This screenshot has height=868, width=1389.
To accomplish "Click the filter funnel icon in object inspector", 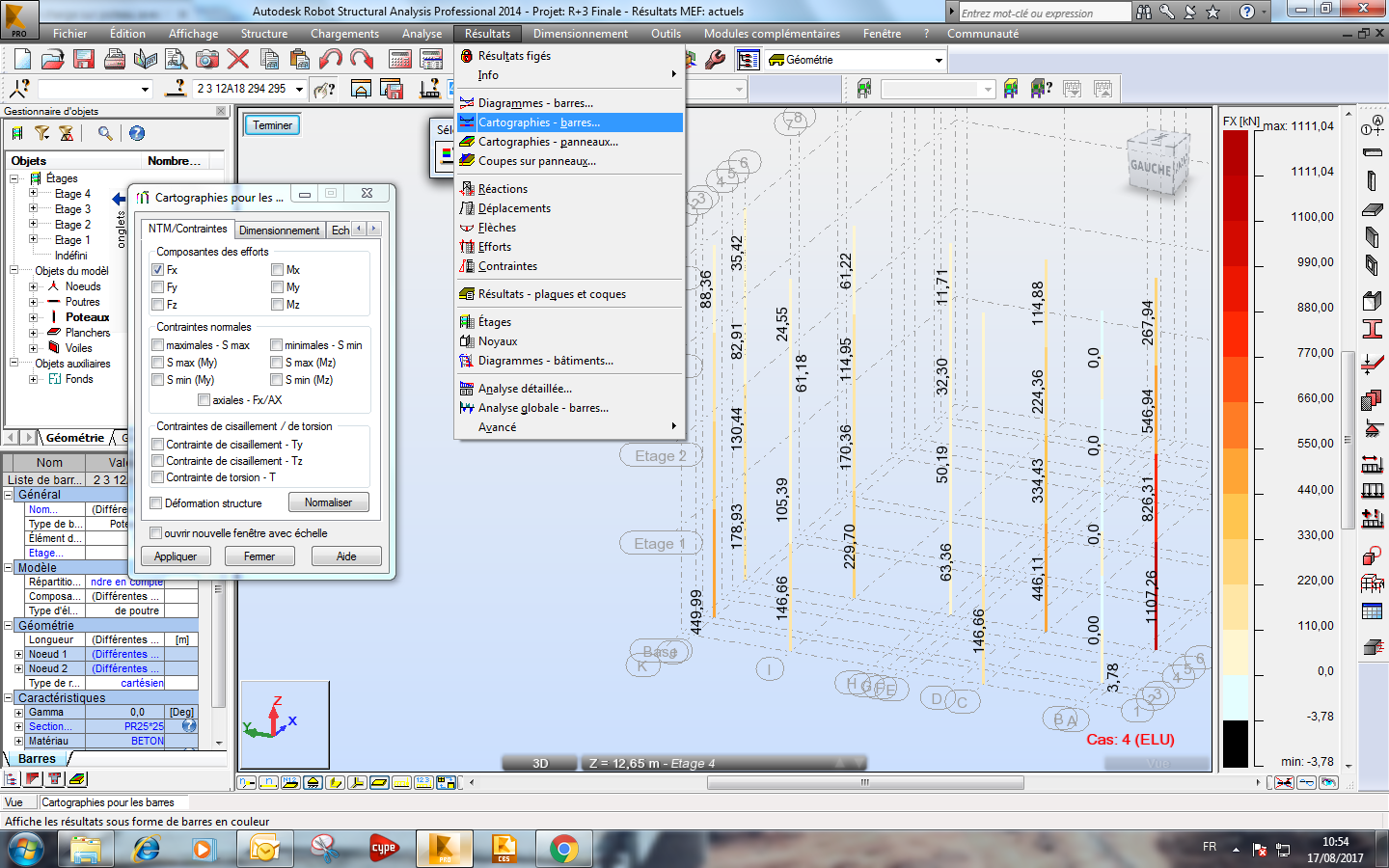I will (42, 133).
